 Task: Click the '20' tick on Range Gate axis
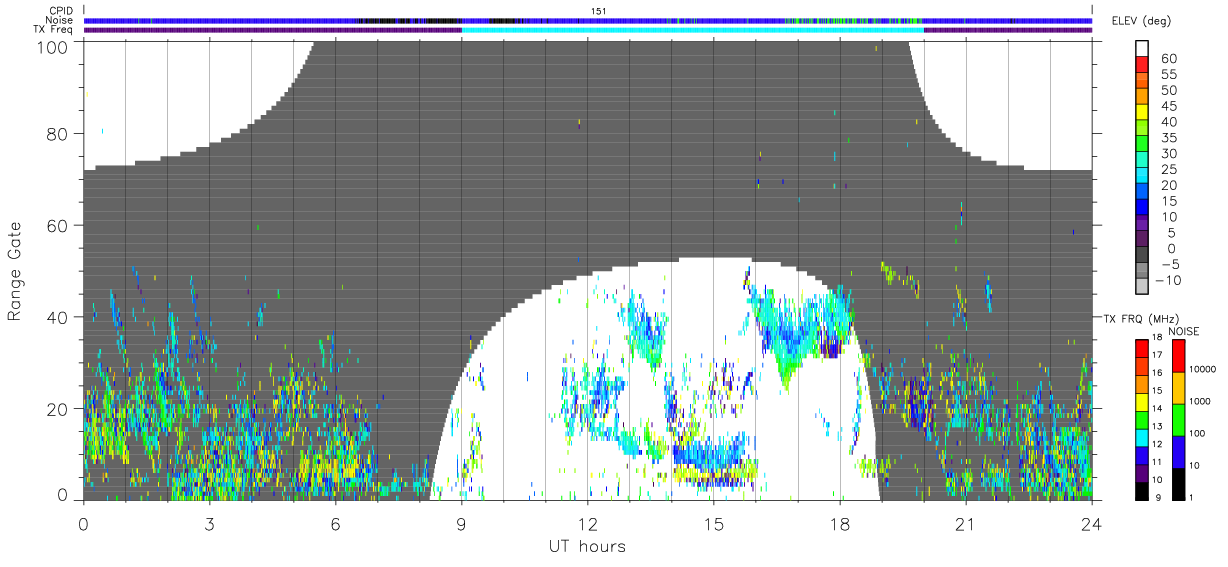[59, 409]
